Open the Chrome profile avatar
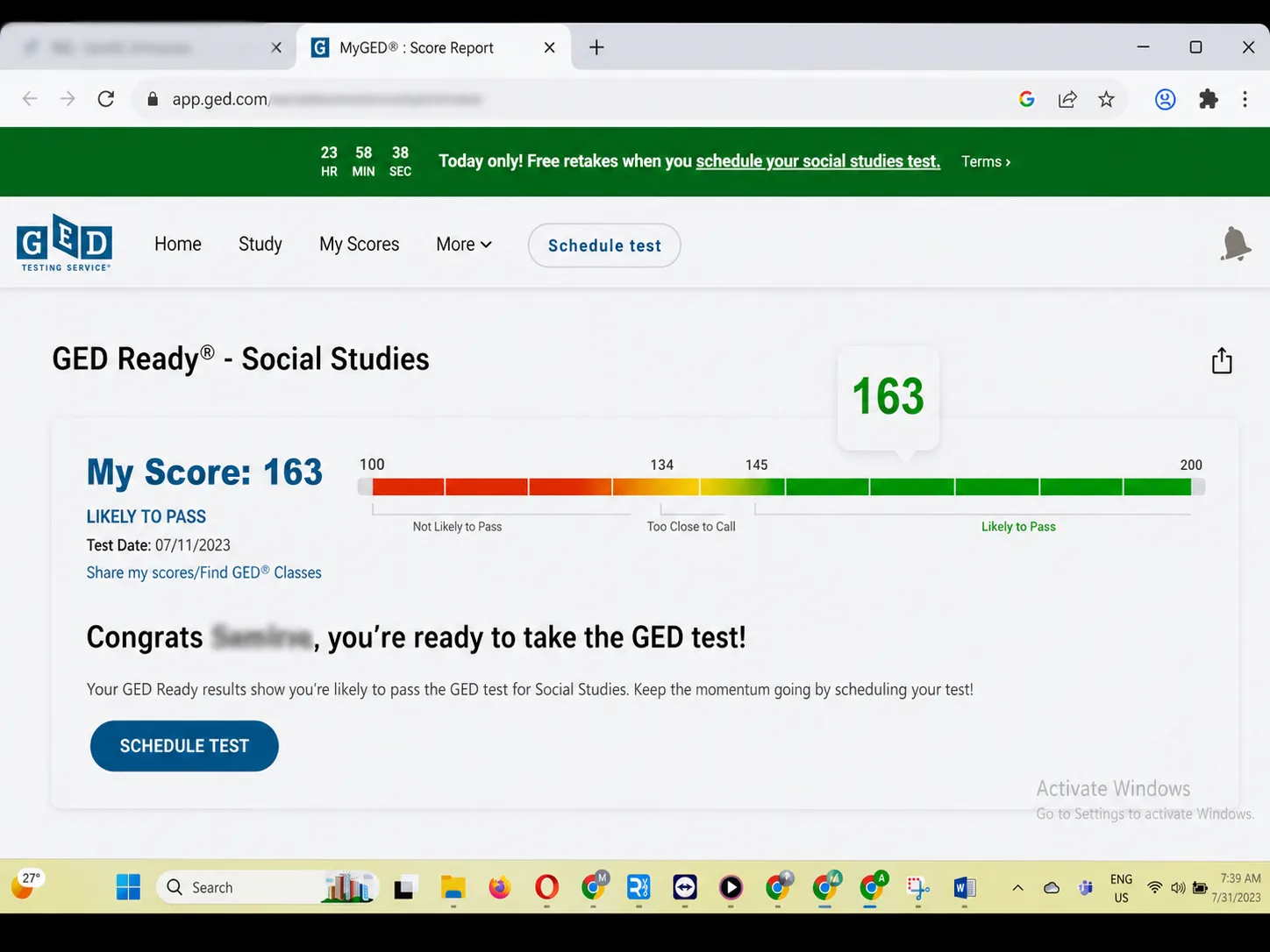The image size is (1270, 952). [1165, 99]
